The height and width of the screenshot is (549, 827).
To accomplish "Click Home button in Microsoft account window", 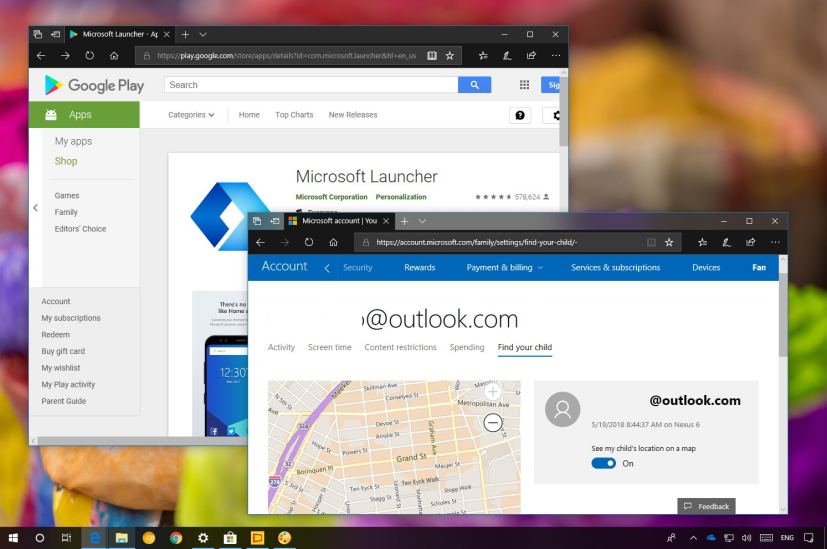I will 333,242.
